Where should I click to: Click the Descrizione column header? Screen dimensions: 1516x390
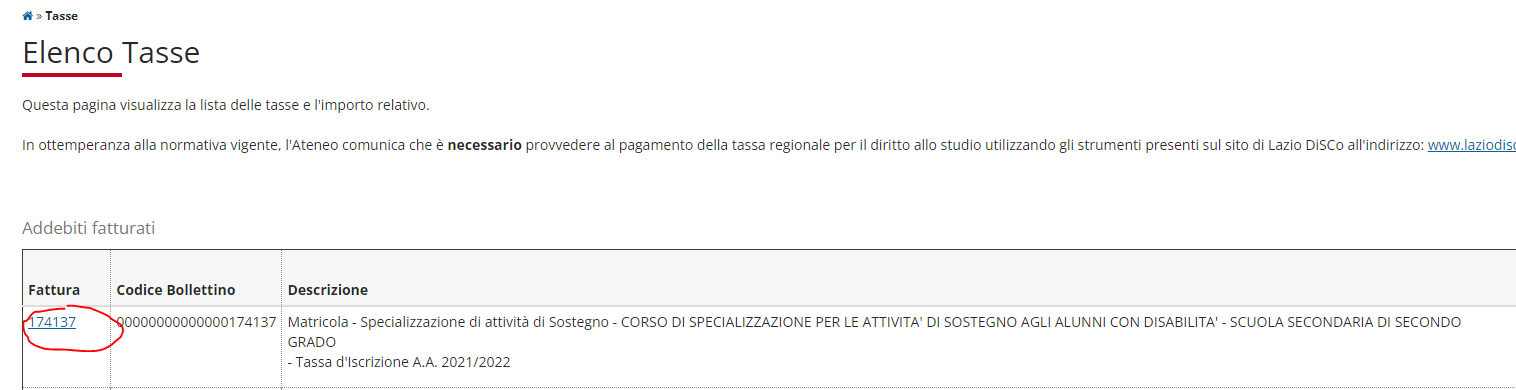click(x=328, y=290)
